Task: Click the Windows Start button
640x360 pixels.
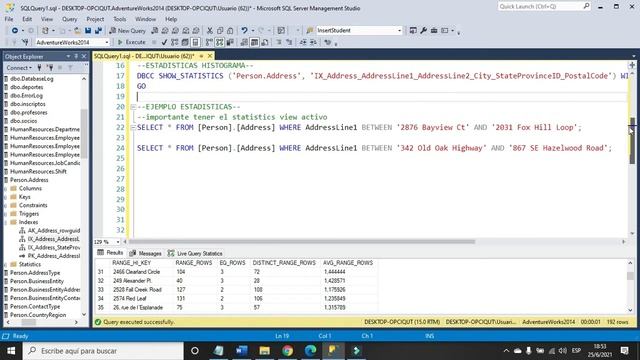Action: [11, 351]
